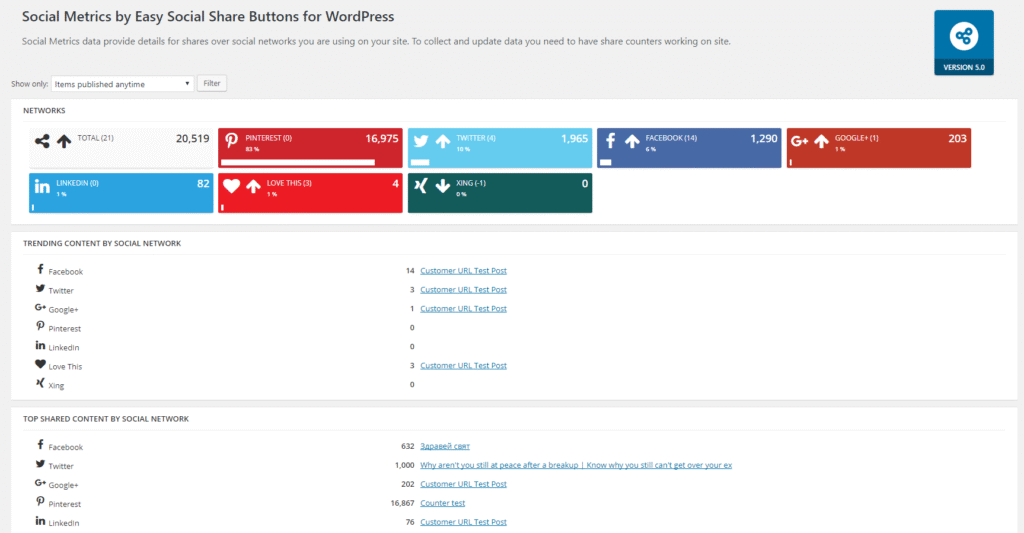Screen dimensions: 1024x533
Task: Open the 'Здравей свят' top shared link
Action: (445, 446)
